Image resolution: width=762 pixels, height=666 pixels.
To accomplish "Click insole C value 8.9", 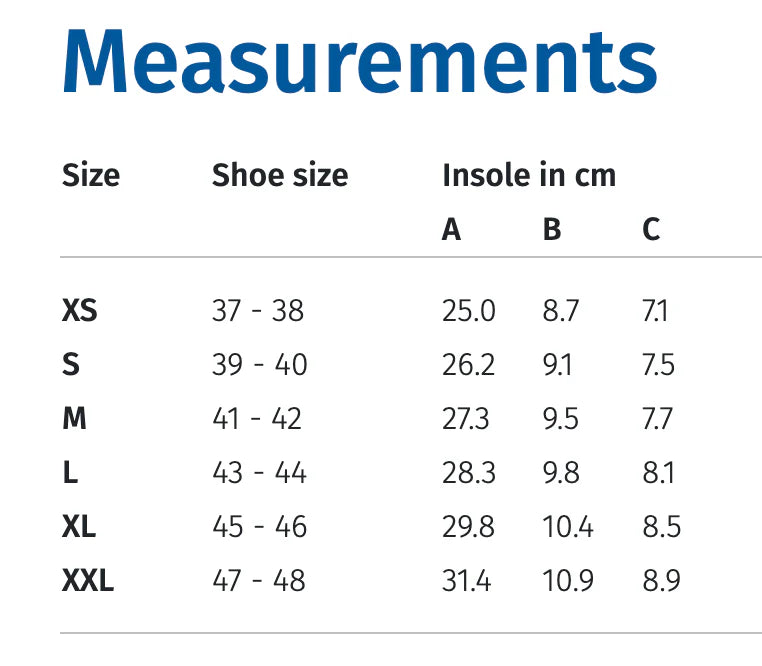I will pyautogui.click(x=661, y=580).
